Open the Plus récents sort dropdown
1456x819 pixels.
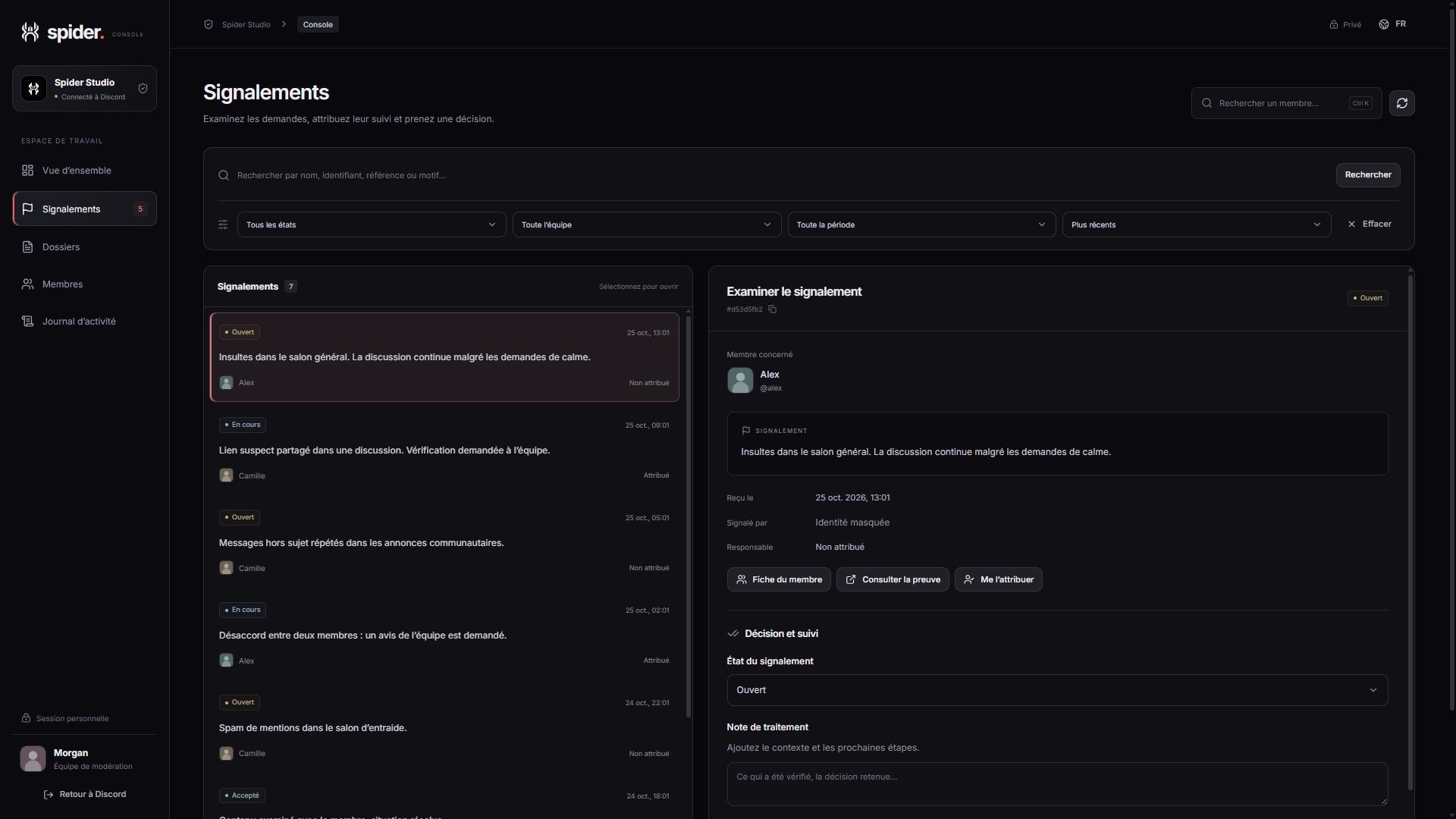coord(1197,224)
